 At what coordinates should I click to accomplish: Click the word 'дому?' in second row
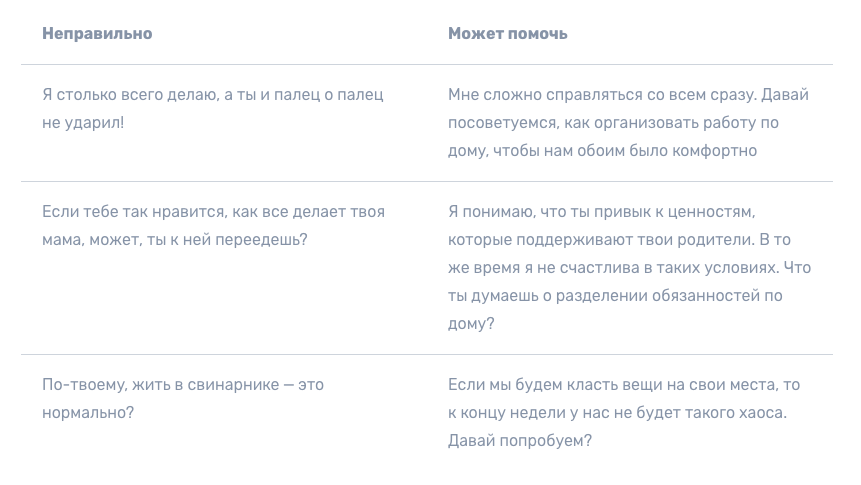tap(471, 324)
